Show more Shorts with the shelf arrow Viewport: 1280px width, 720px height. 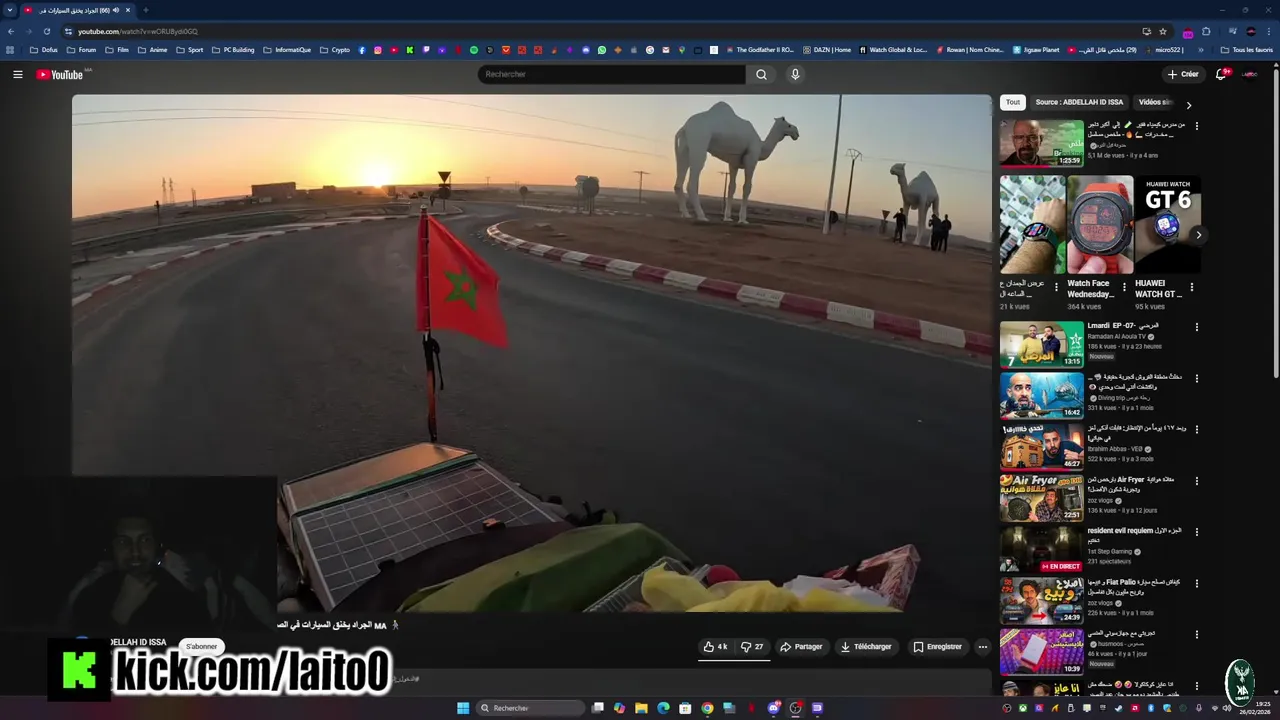click(1198, 235)
